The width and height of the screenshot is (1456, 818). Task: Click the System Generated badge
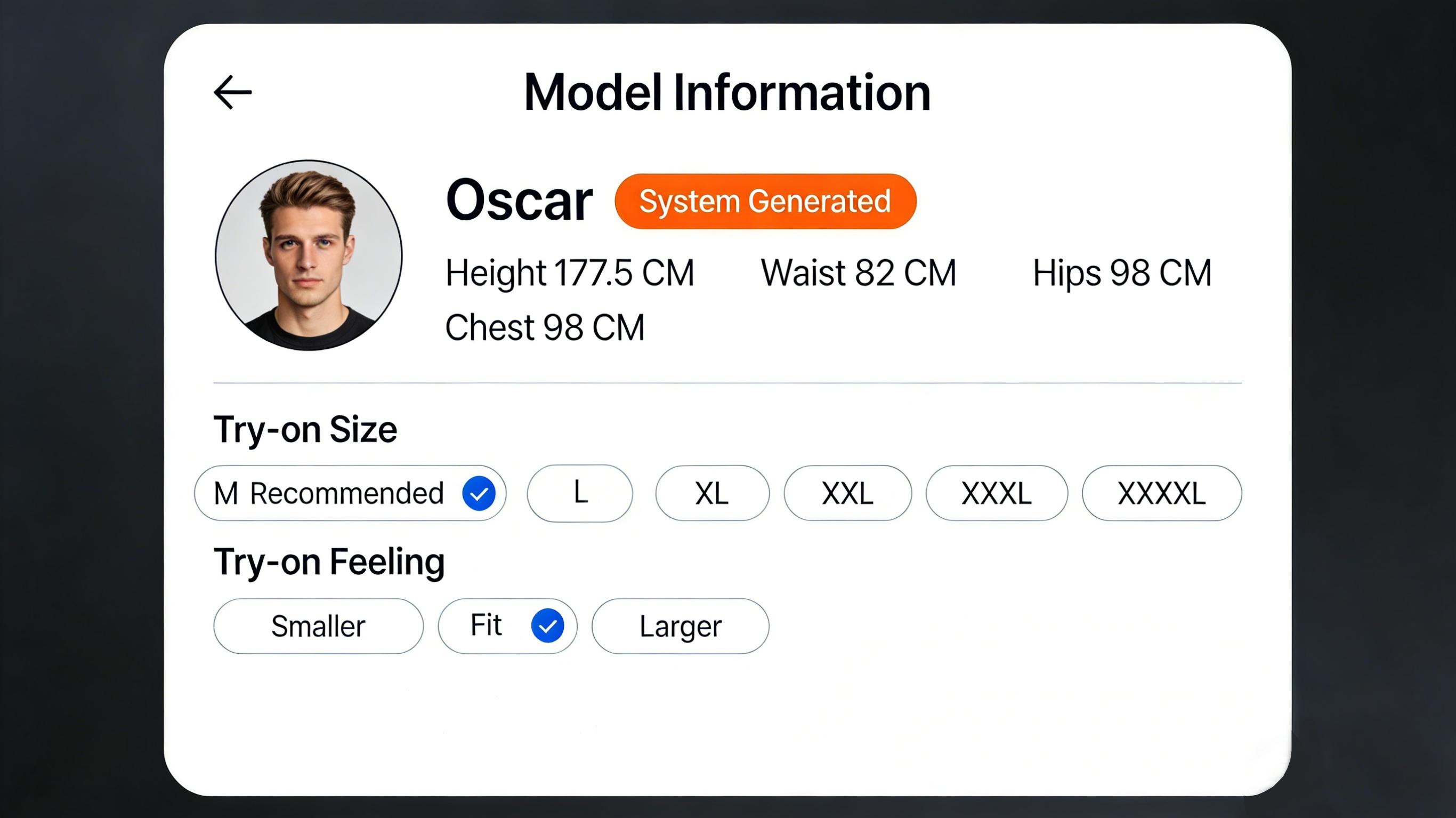(x=765, y=202)
